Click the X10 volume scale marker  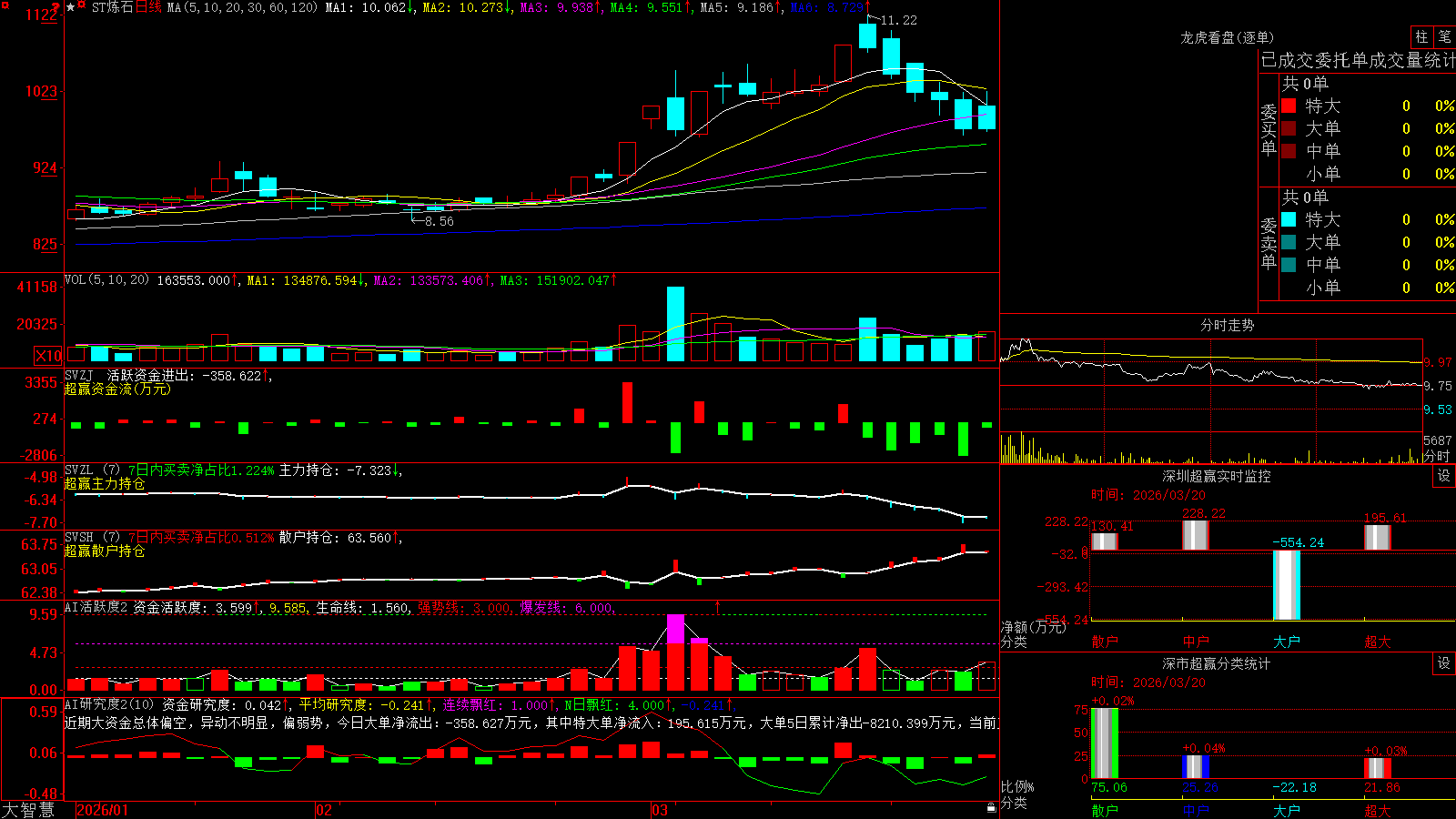click(x=49, y=356)
